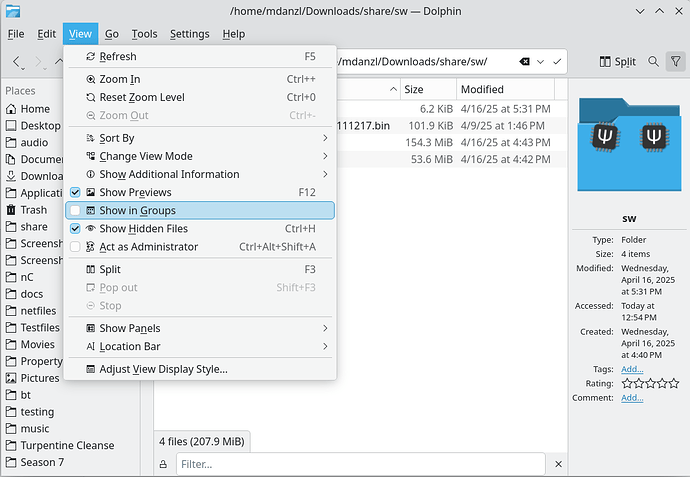
Task: Click the Split button in the toolbar
Action: click(618, 62)
